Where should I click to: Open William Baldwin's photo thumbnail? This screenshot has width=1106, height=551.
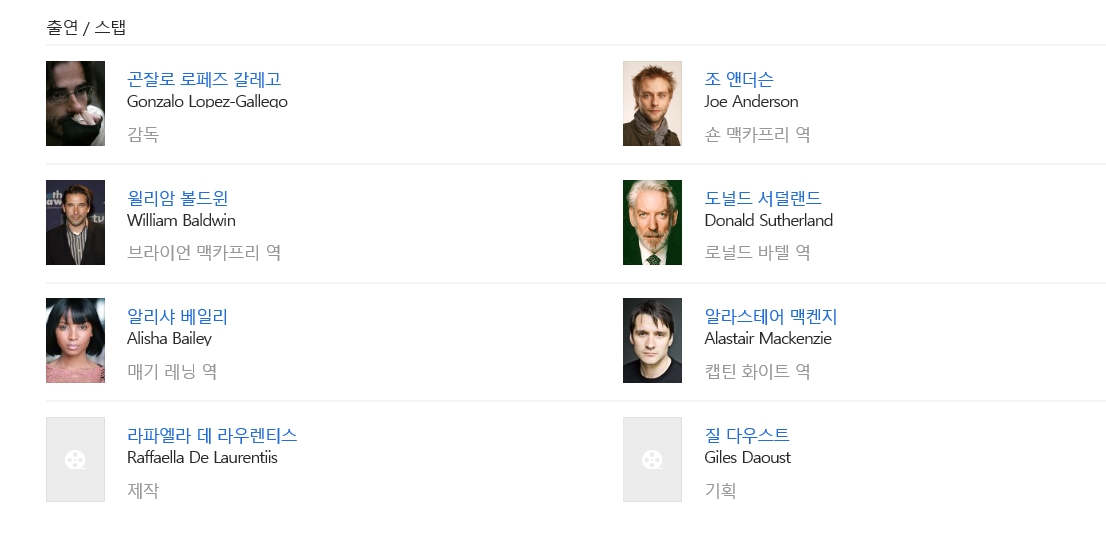pos(75,222)
